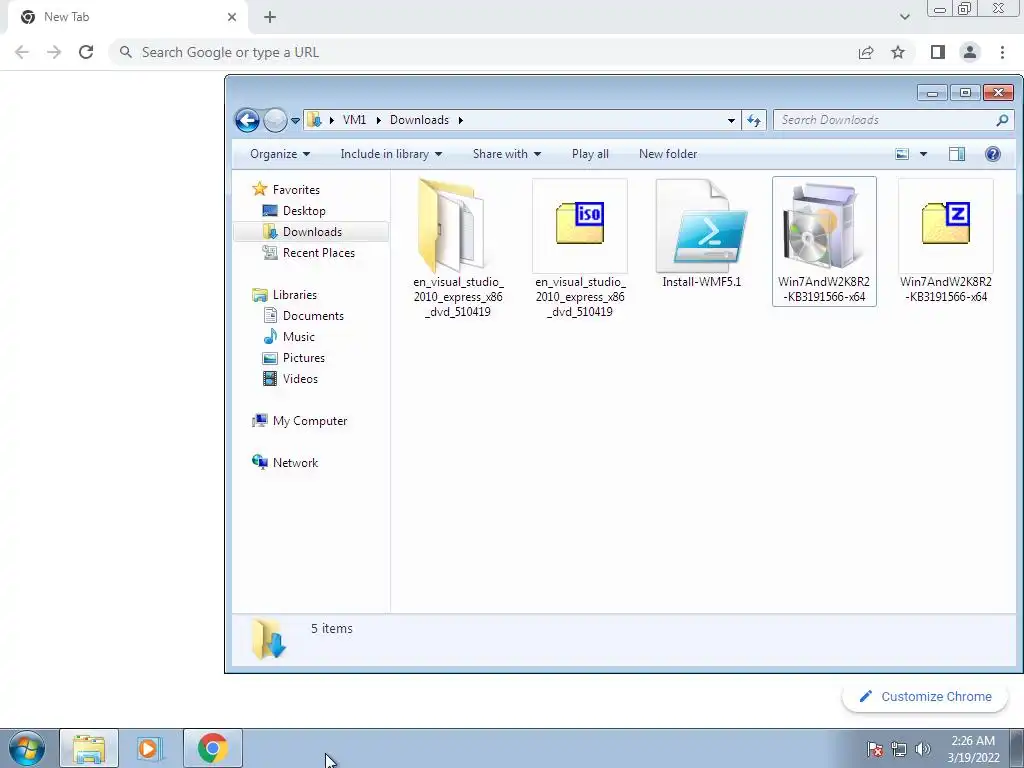Minimize the Downloads Explorer window

(x=932, y=93)
